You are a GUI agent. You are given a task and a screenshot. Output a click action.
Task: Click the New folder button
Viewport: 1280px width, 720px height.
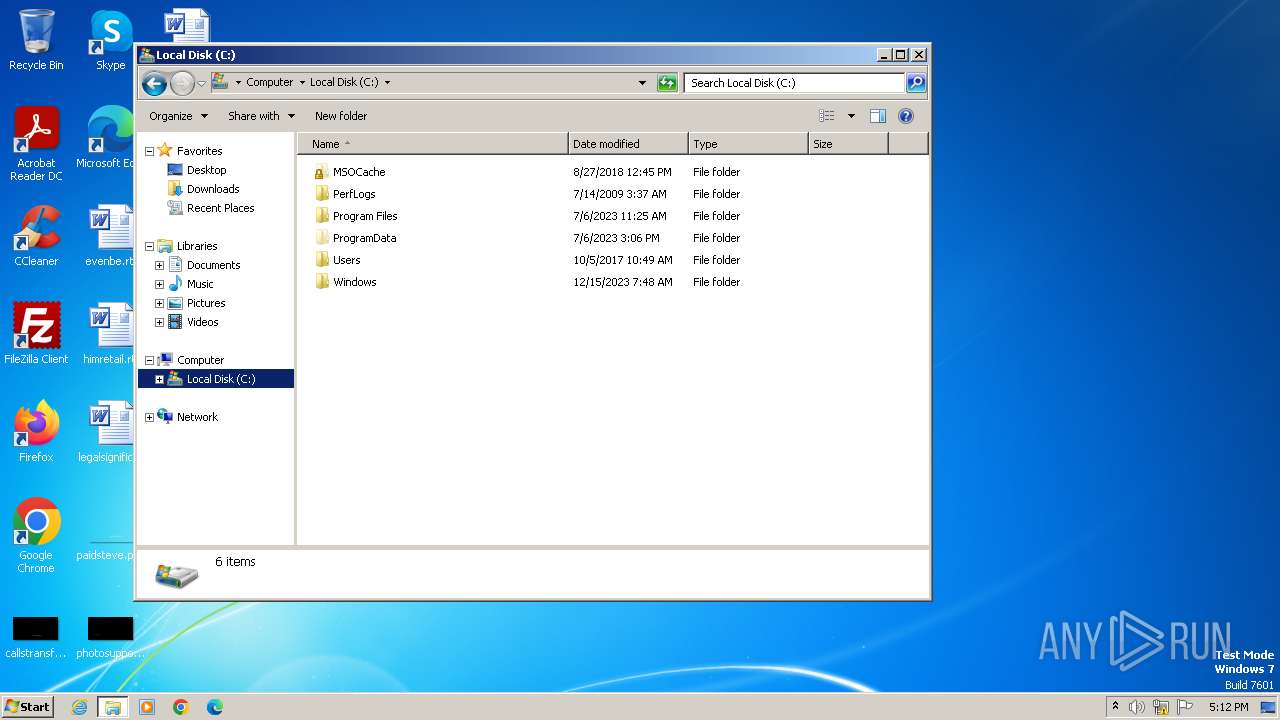point(341,116)
